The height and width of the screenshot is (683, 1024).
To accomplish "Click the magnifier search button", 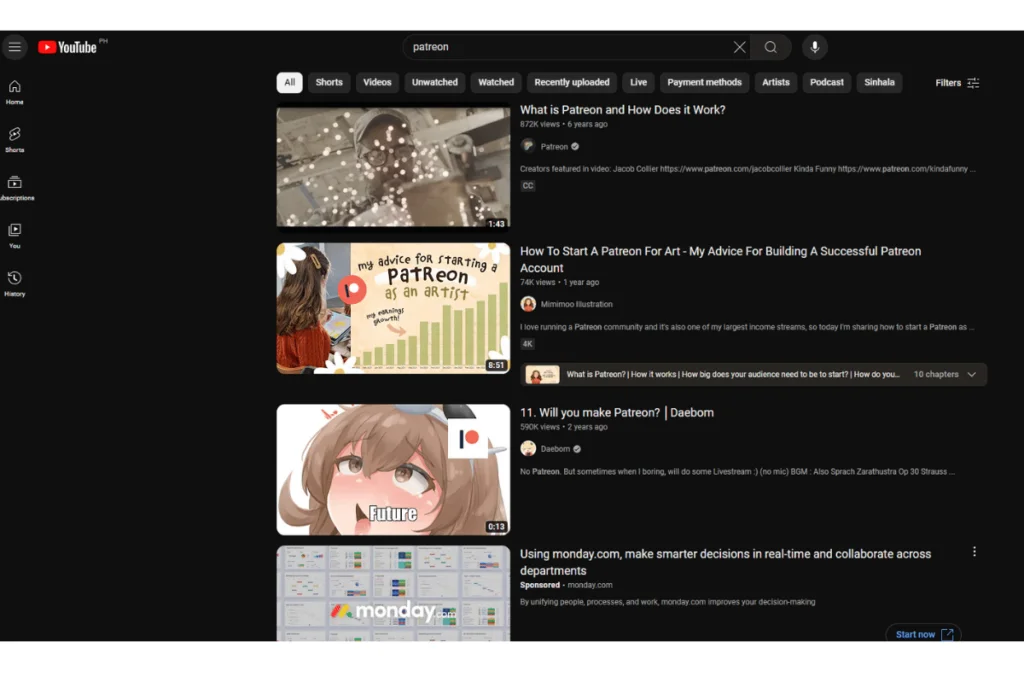I will (x=771, y=47).
